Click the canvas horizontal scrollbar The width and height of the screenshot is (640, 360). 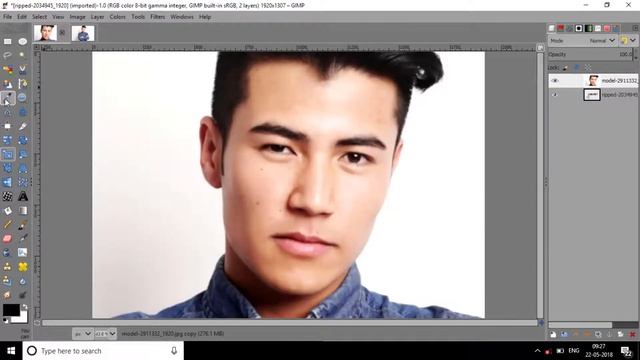pyautogui.click(x=290, y=323)
